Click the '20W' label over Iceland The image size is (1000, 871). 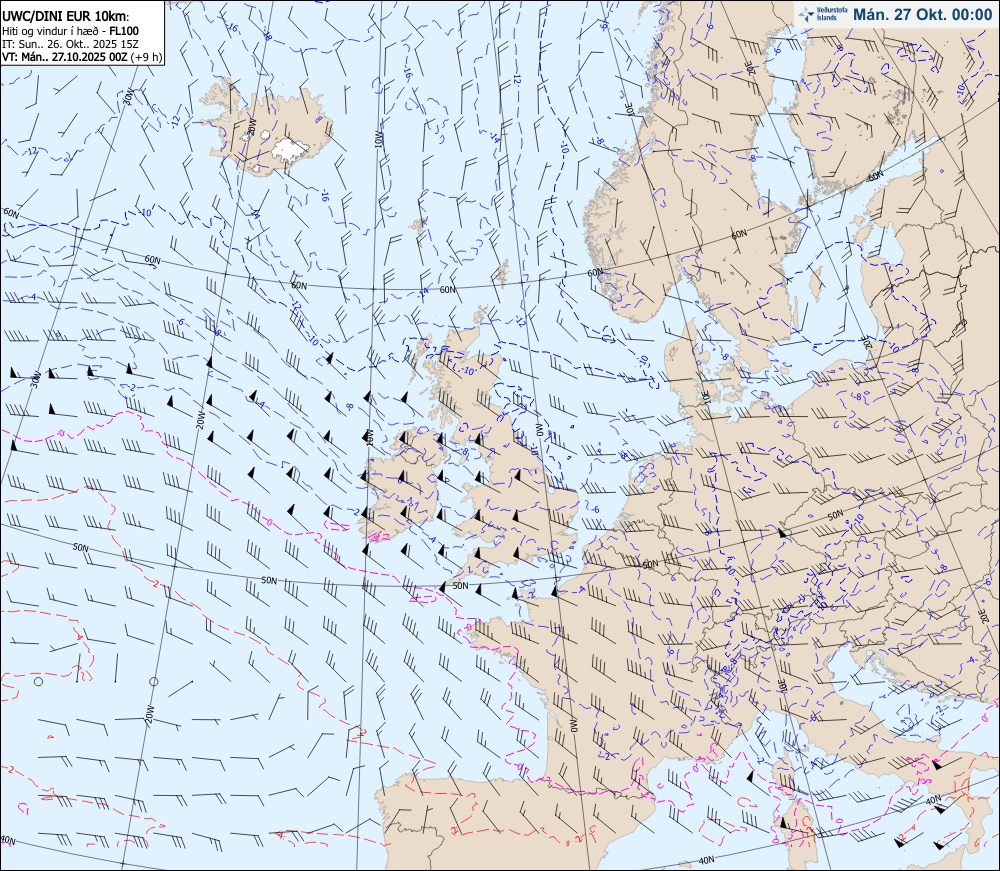[x=251, y=128]
